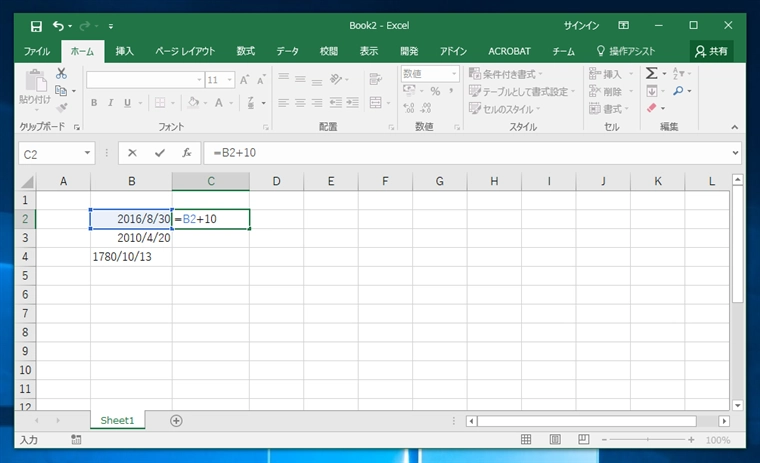Open the fill color bucket

[193, 103]
